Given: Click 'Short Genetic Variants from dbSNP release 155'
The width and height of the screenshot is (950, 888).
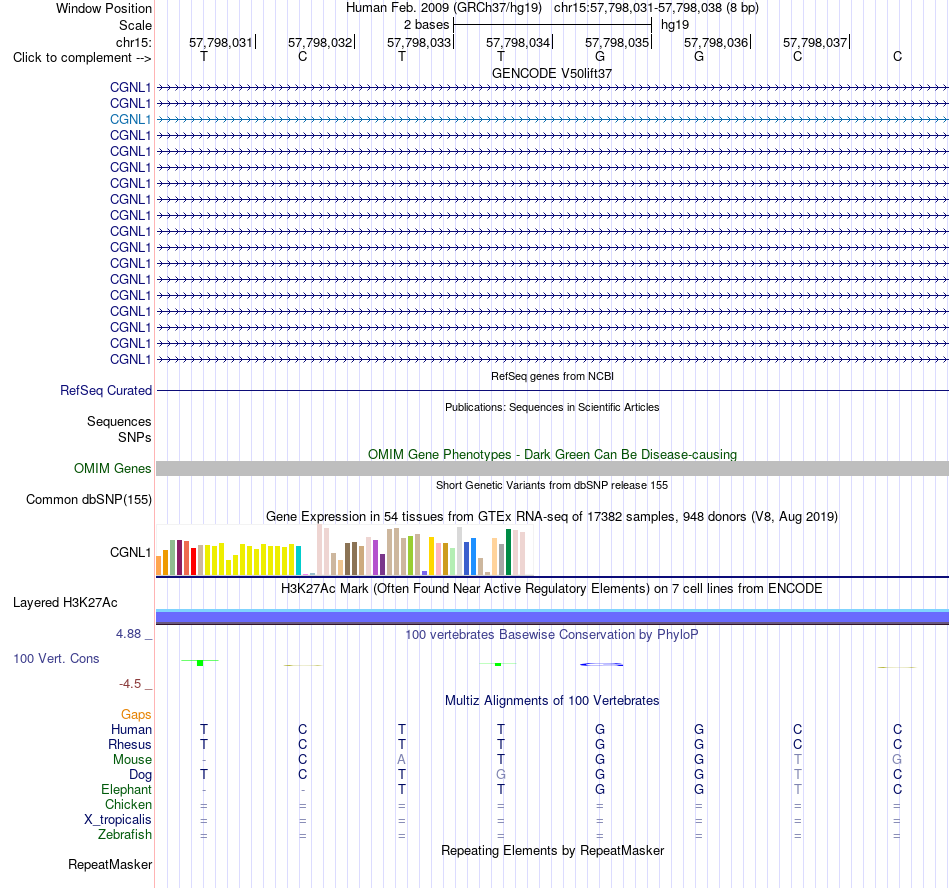Looking at the screenshot, I should 552,485.
